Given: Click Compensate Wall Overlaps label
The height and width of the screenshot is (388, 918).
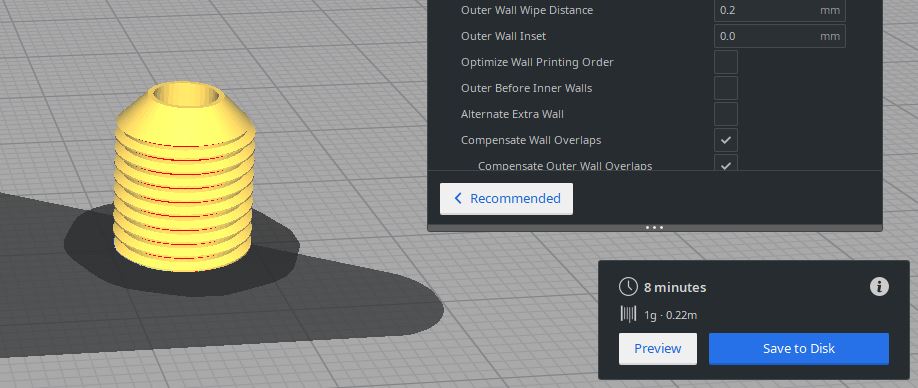Looking at the screenshot, I should point(530,140).
